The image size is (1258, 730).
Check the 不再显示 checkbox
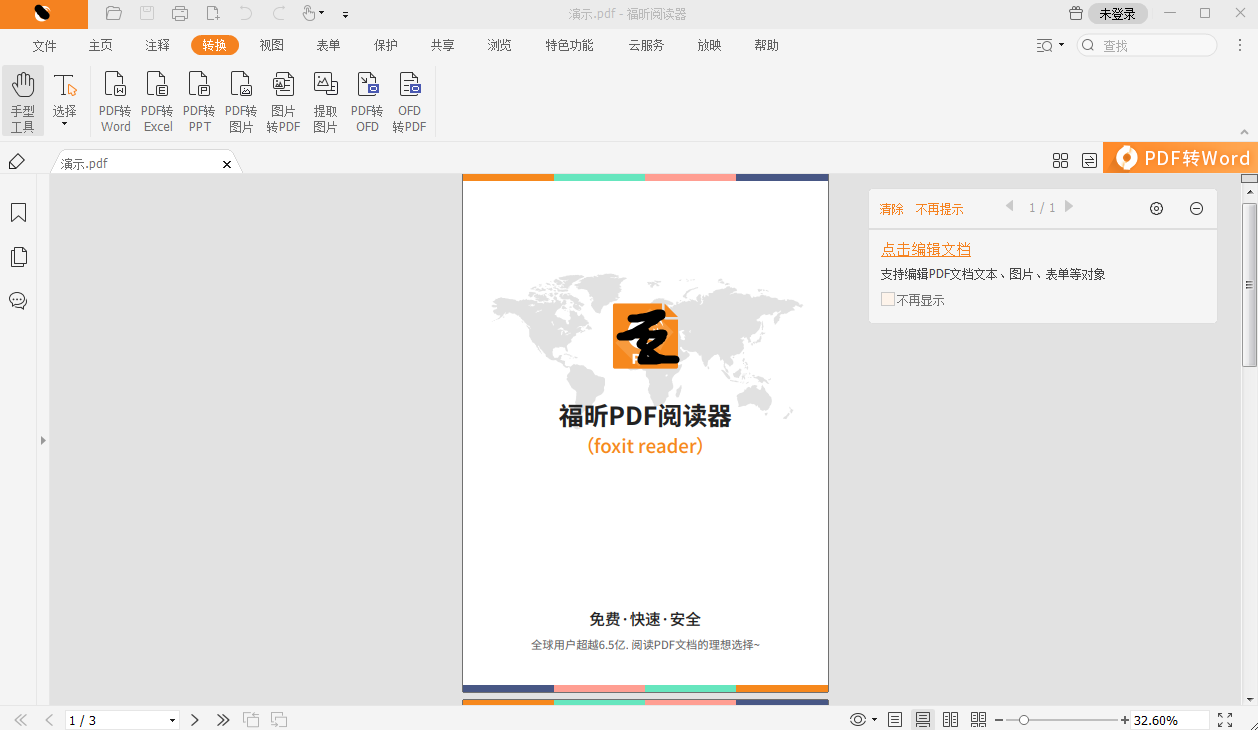(x=888, y=300)
